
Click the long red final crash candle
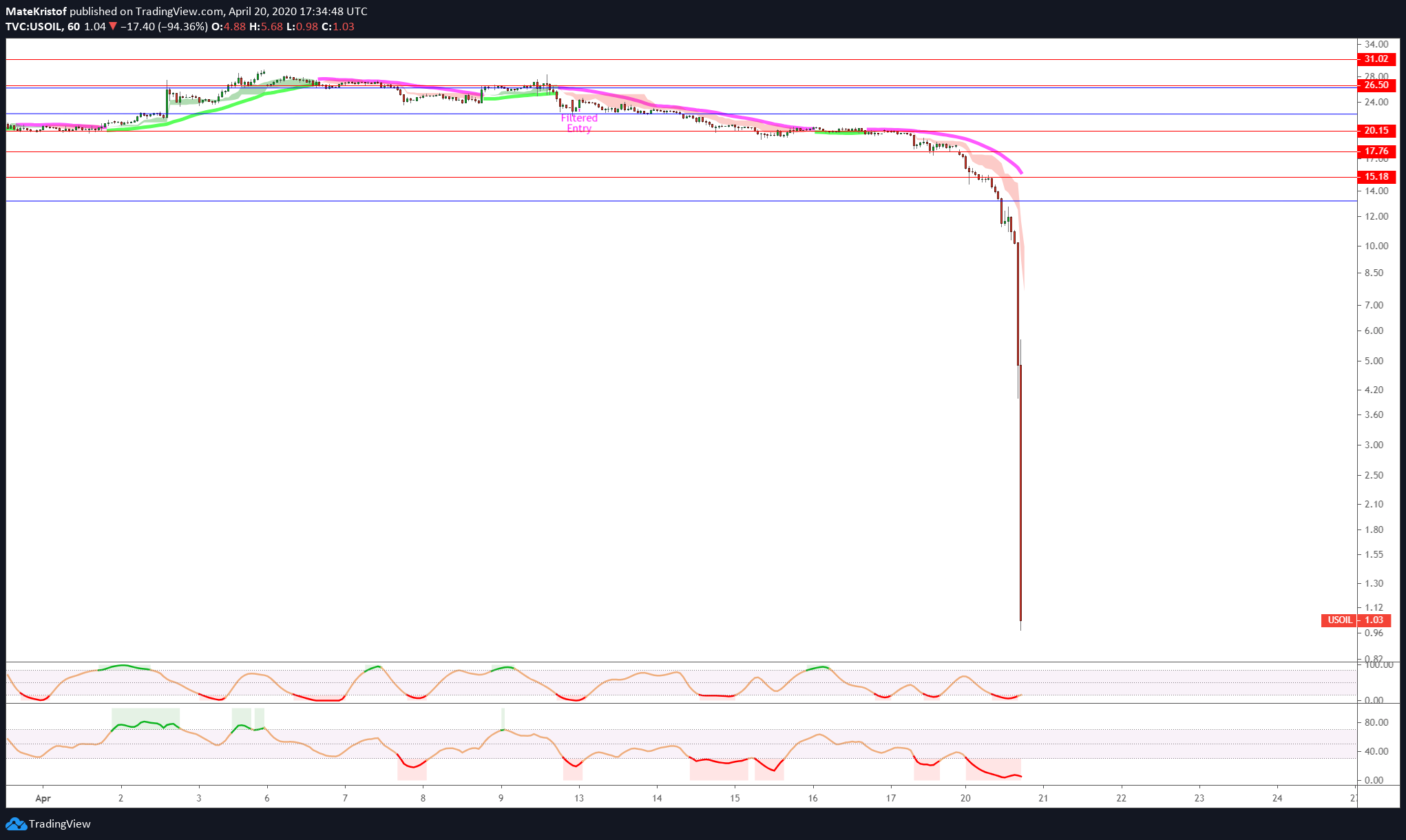pos(1020,492)
